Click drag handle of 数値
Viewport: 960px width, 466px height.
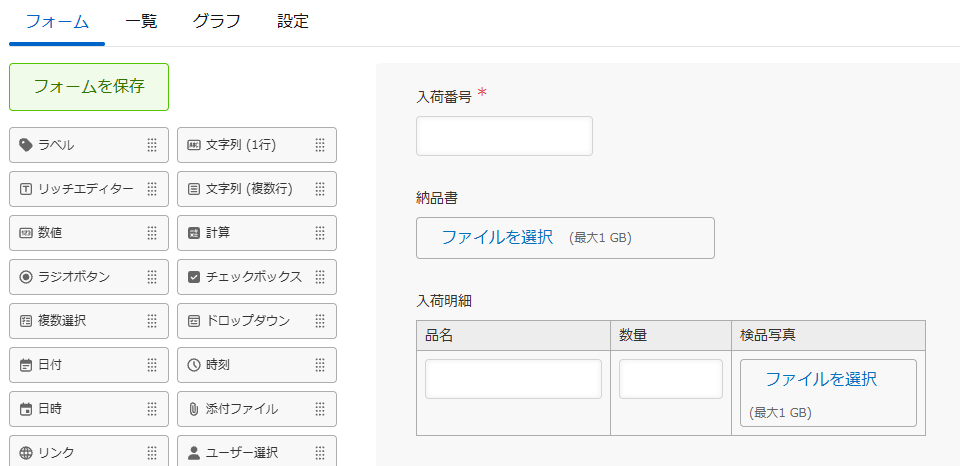(152, 233)
